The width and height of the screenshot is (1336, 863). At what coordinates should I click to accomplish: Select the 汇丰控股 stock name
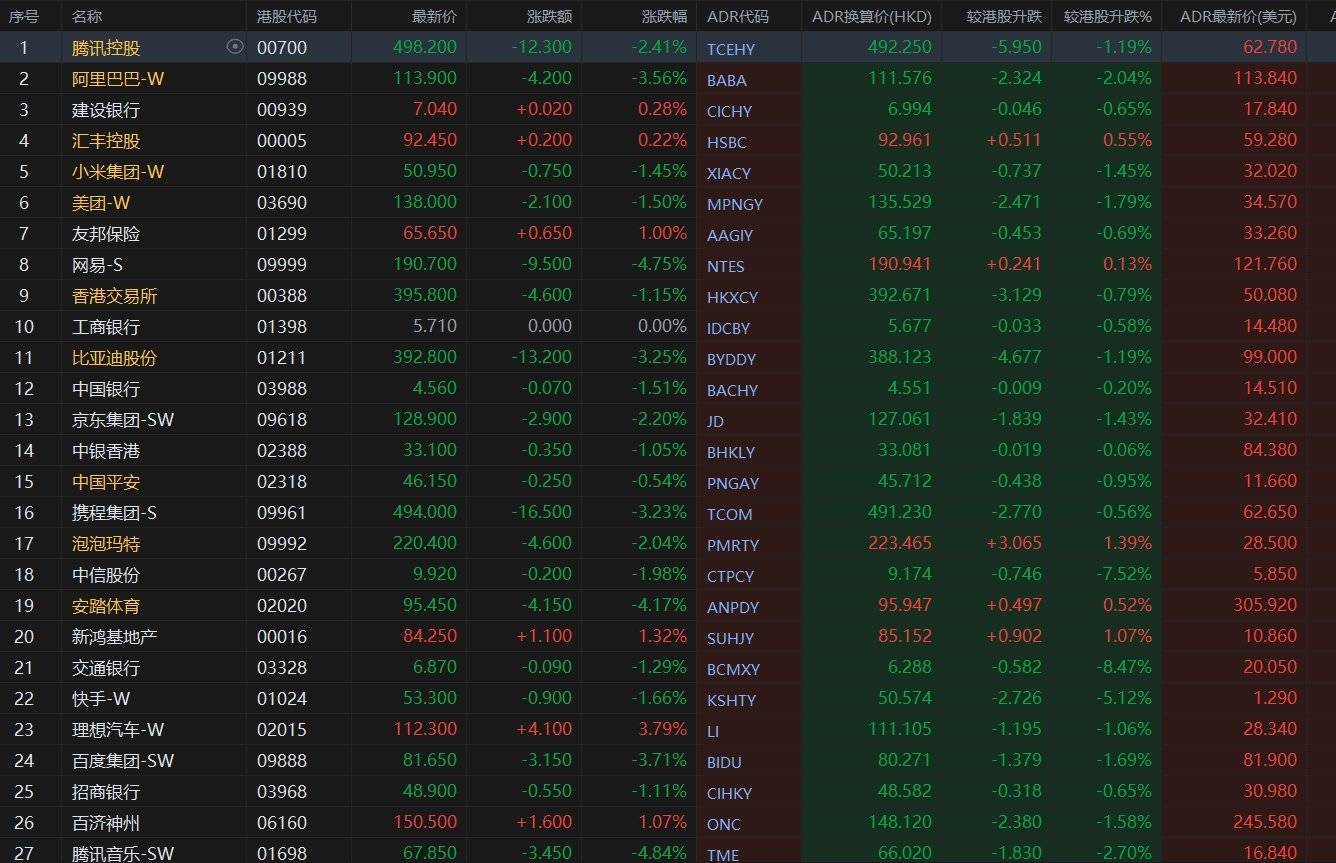(x=106, y=140)
